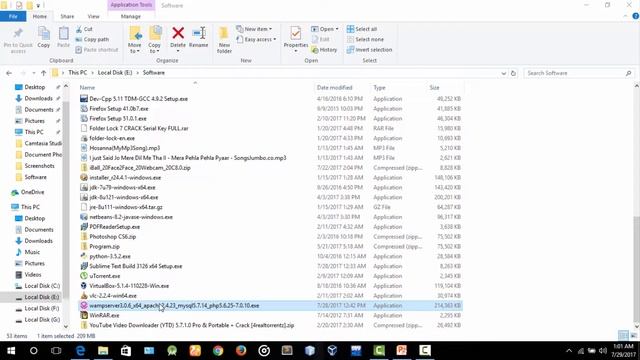Select Screenshots folder in navigation pane
640x360 pixels.
[39, 166]
